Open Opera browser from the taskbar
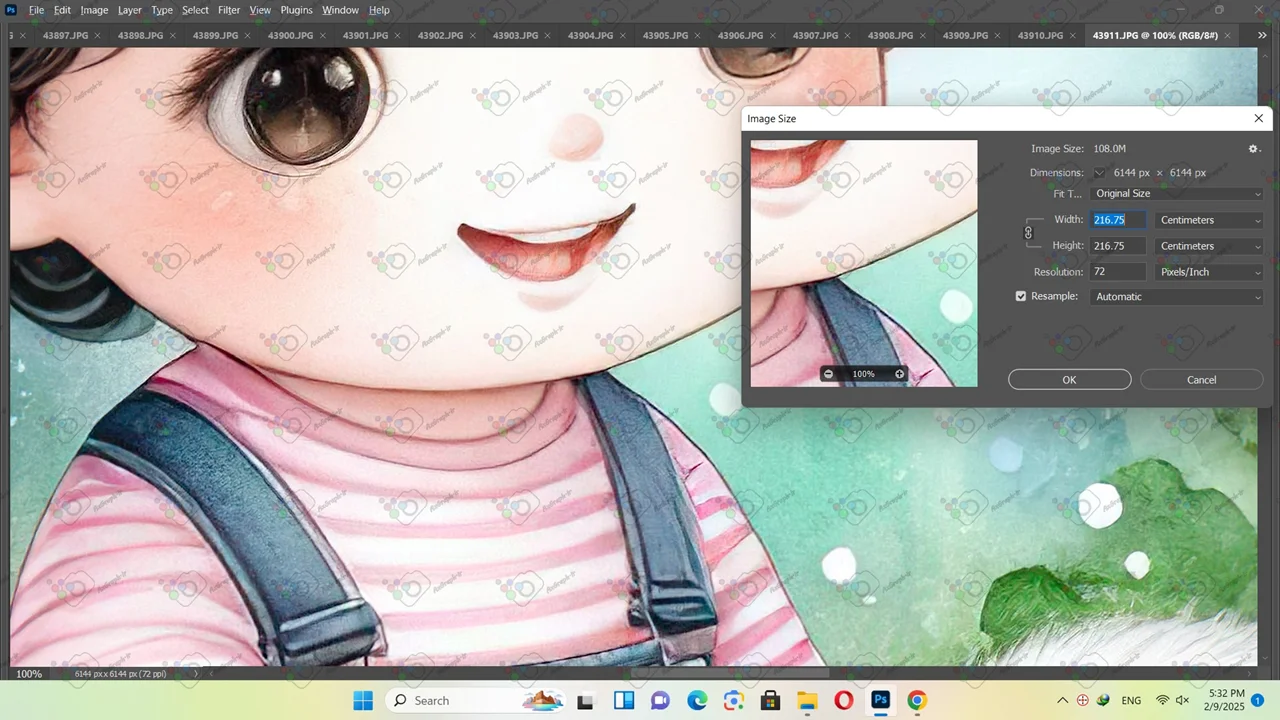Screen dimensions: 1280x720 (843, 700)
